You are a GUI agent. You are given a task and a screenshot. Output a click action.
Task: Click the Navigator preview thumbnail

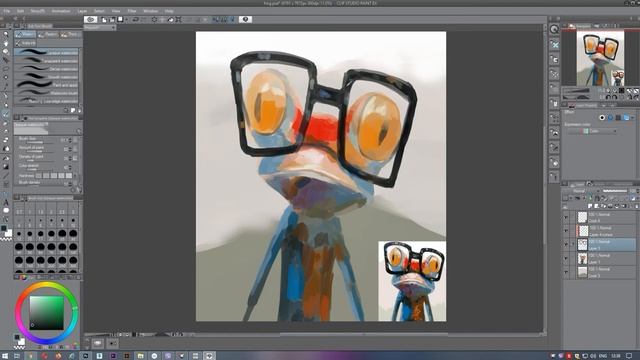[x=600, y=58]
